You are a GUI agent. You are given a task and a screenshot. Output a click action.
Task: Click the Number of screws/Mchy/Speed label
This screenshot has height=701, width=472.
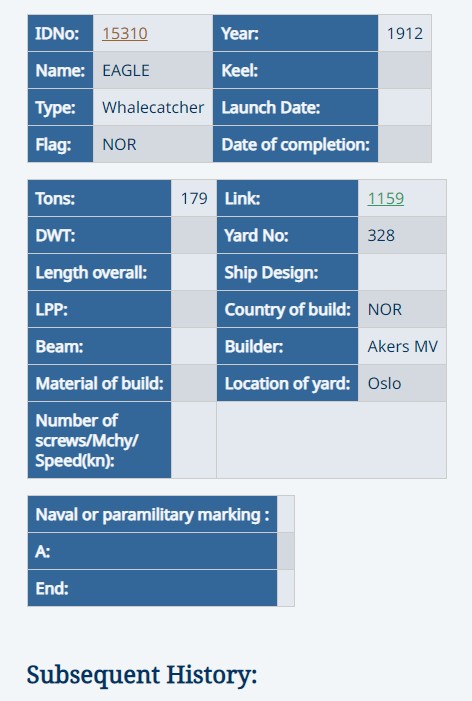pos(87,440)
